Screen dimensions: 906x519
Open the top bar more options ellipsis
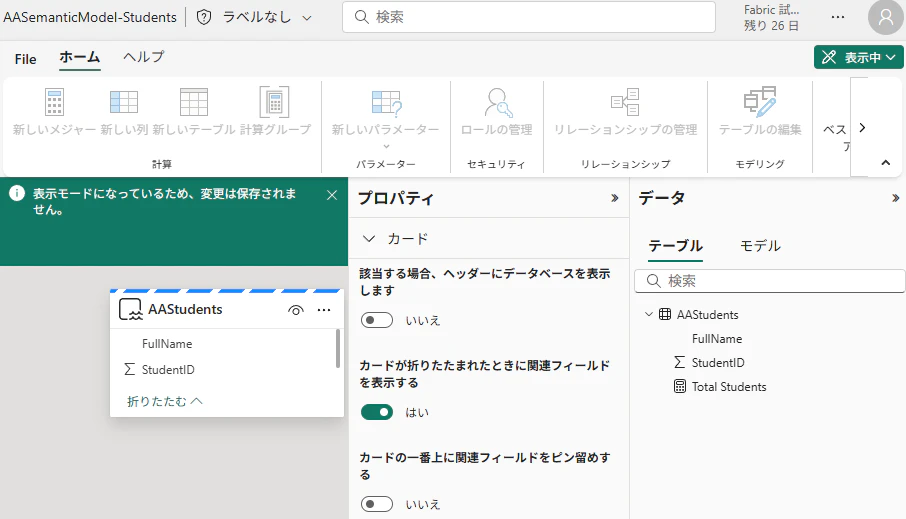[838, 17]
